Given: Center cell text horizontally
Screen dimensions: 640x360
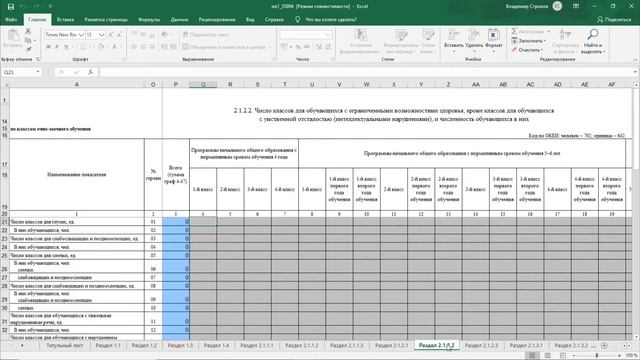Looking at the screenshot, I should (x=143, y=47).
